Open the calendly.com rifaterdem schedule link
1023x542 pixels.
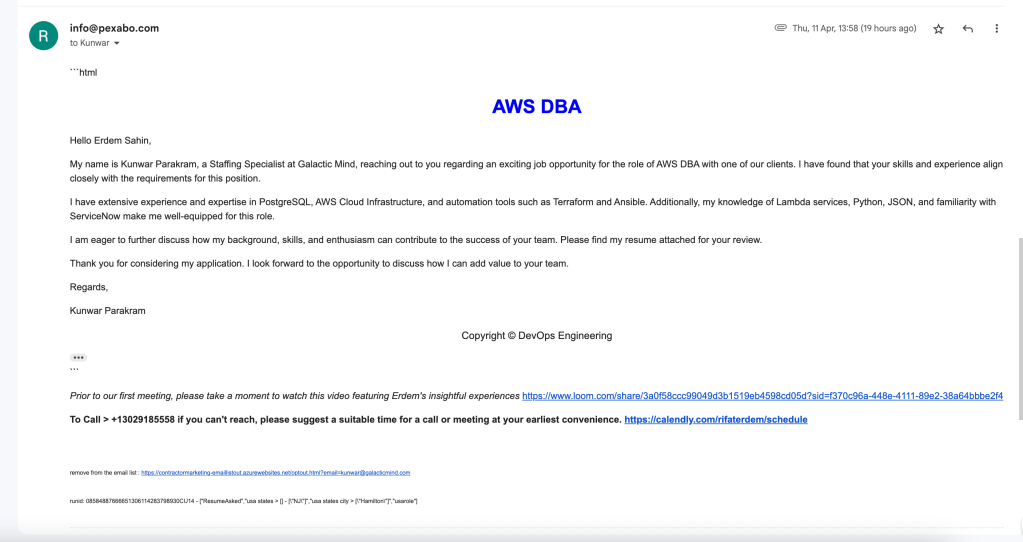pyautogui.click(x=716, y=419)
